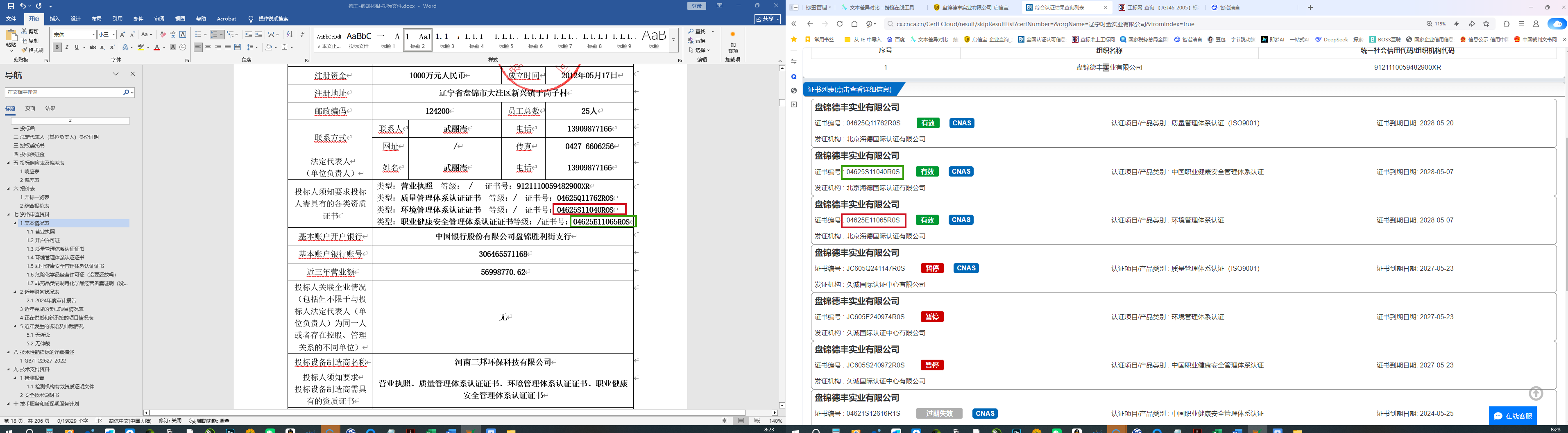Click the scroll-to-top arrow on the webpage
This screenshot has width=1568, height=433.
coord(1536,393)
